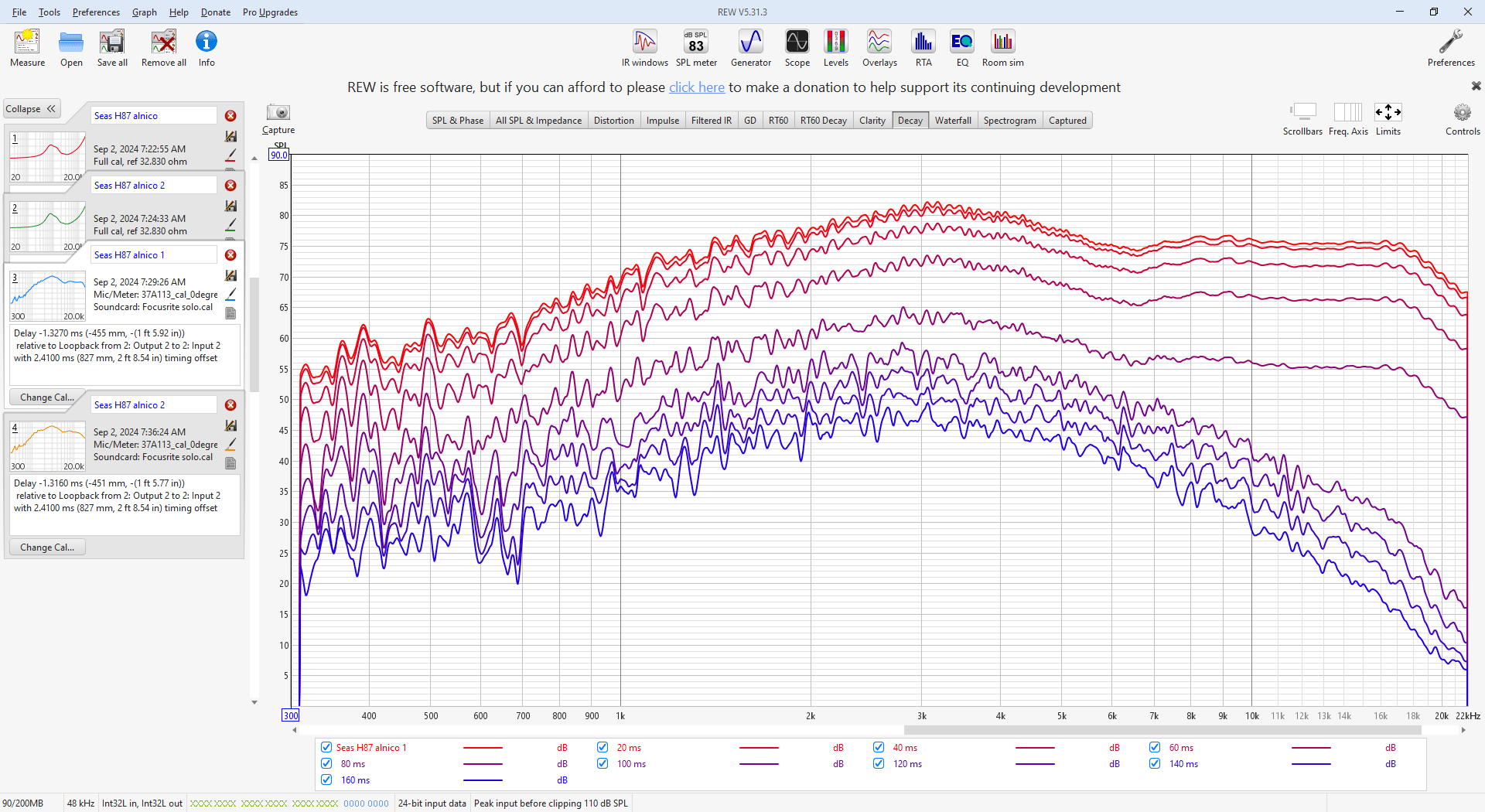Save measurement 4 Seas H87 alnico 2
The width and height of the screenshot is (1485, 812).
(x=230, y=425)
